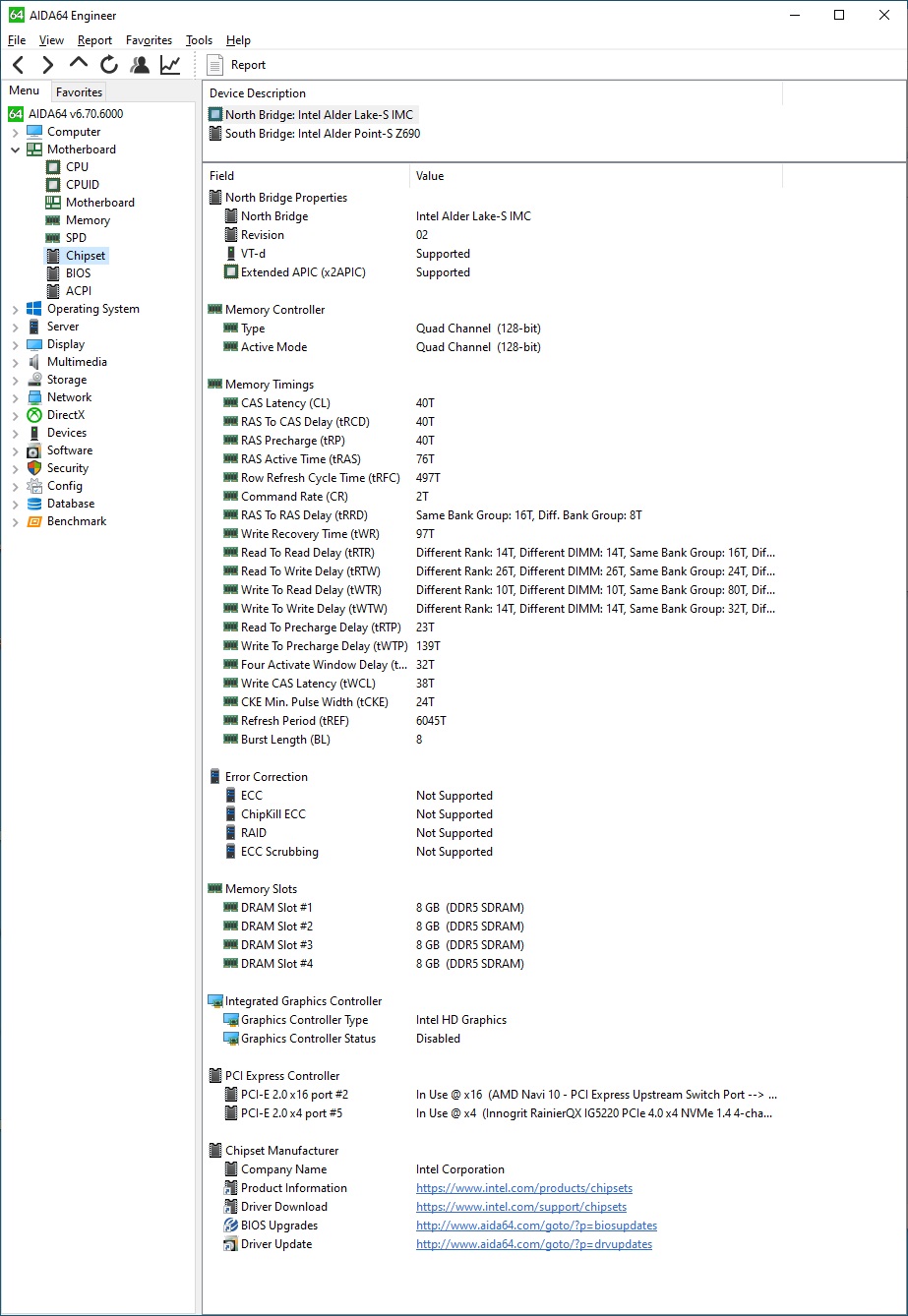Click the Value column header
The width and height of the screenshot is (908, 1316).
point(596,176)
